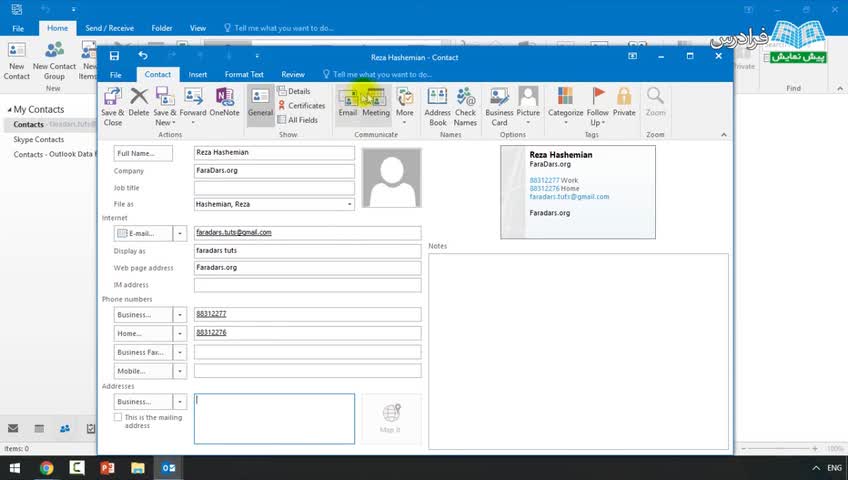Click the business card preview
The height and width of the screenshot is (480, 848).
pos(578,192)
